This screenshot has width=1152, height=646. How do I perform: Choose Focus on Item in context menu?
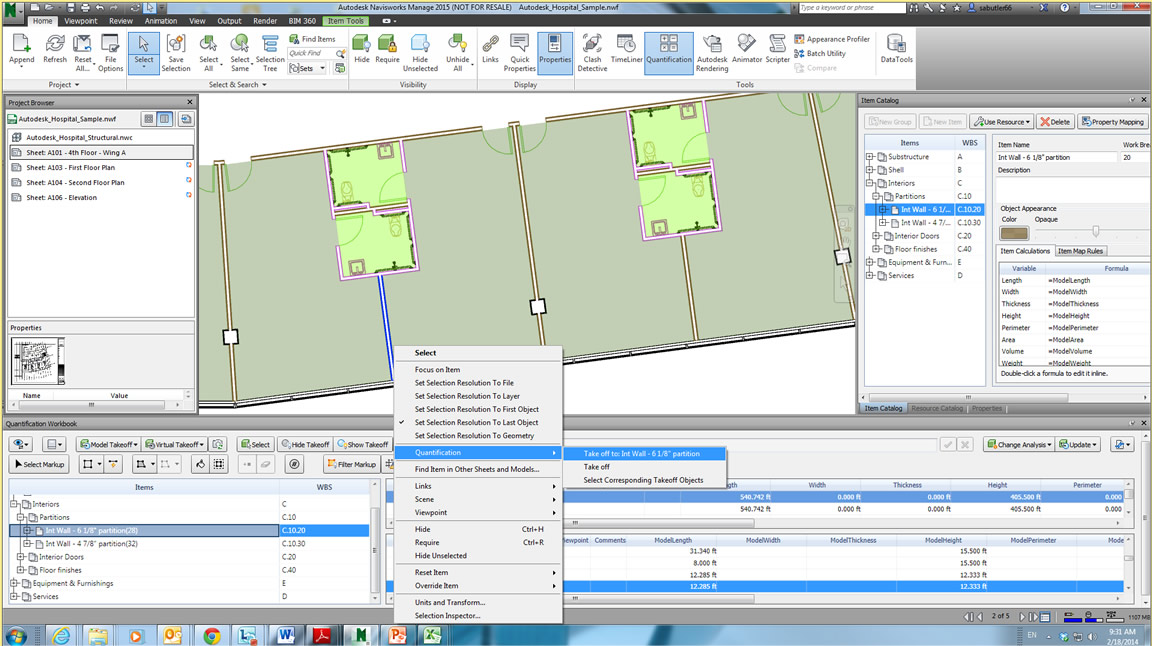tap(437, 370)
